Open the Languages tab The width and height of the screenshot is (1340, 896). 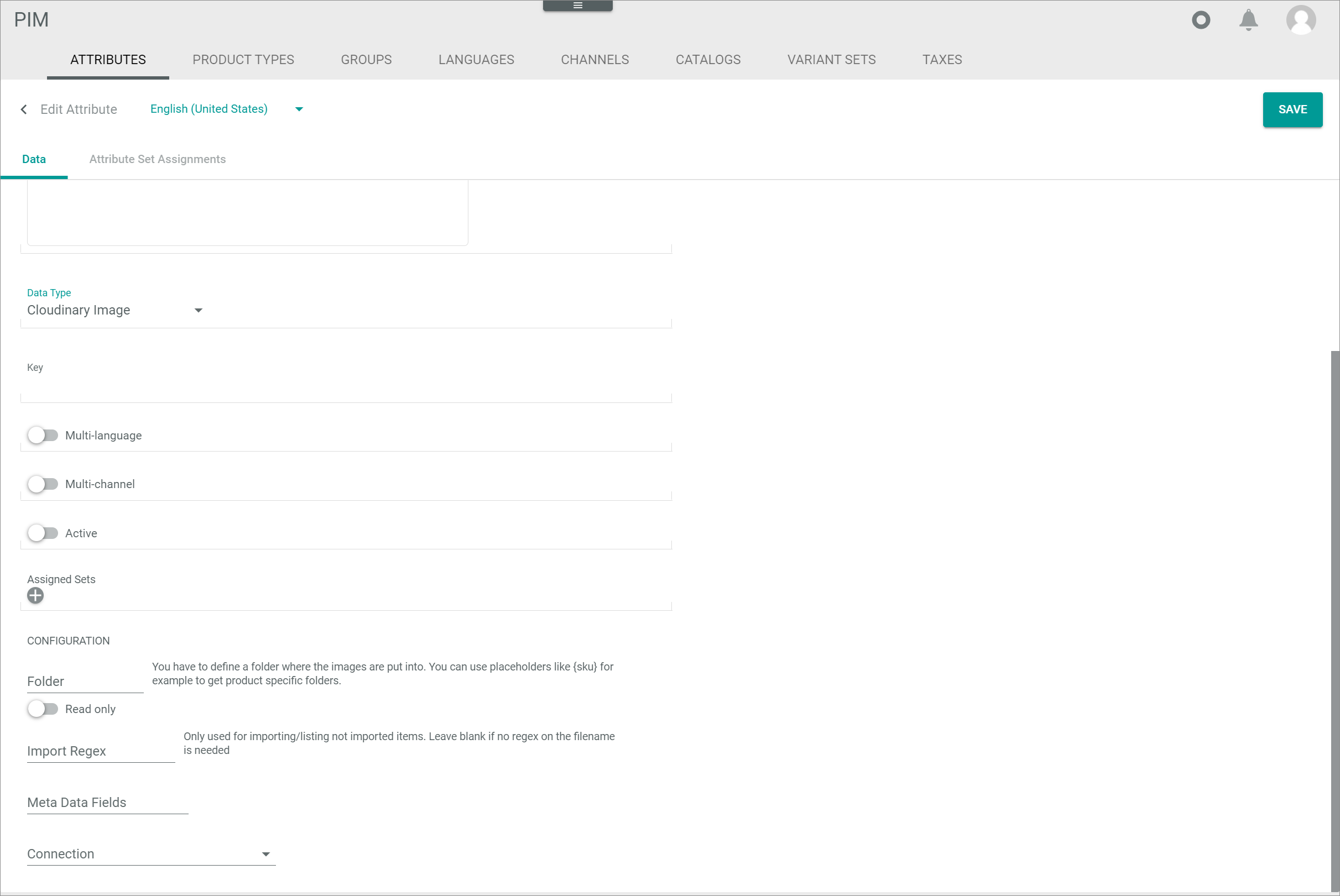pyautogui.click(x=476, y=60)
